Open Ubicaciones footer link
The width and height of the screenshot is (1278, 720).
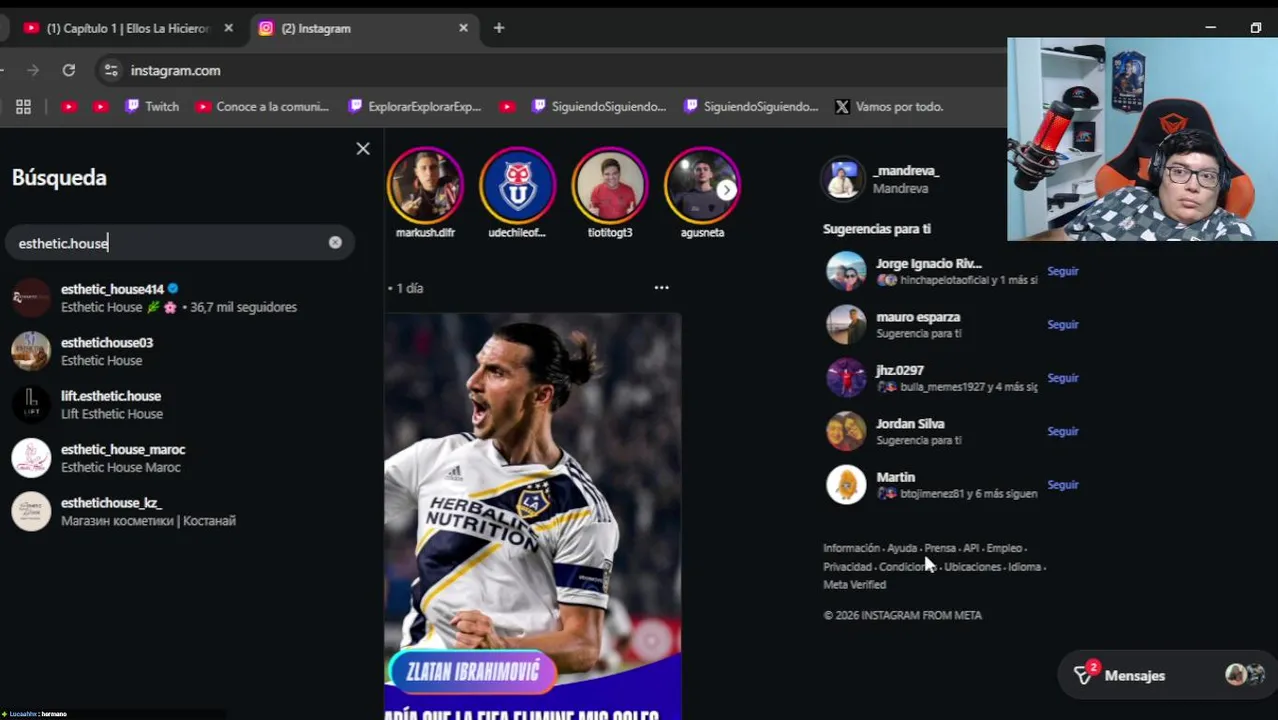pos(972,567)
